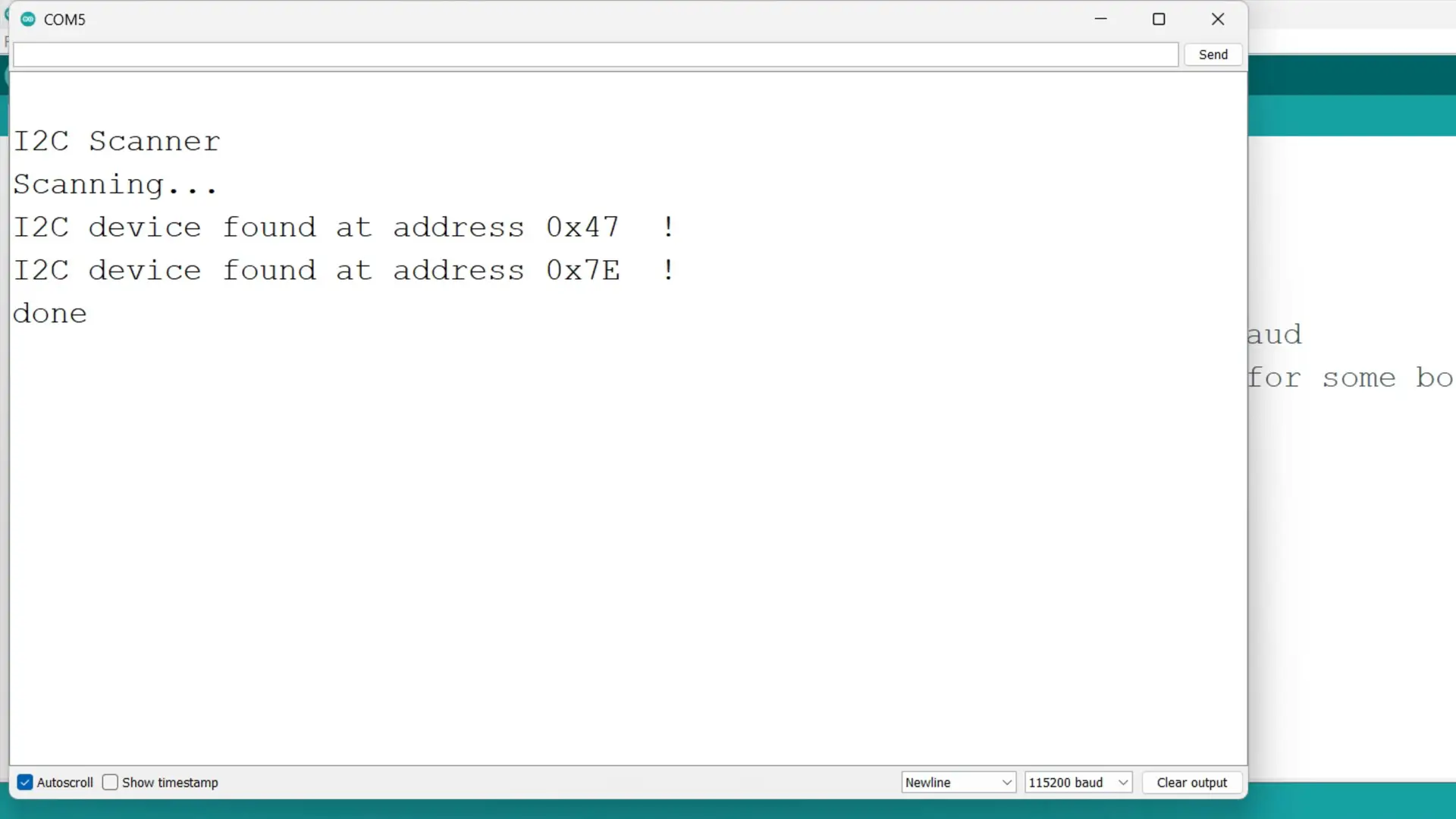Click the 0x7E address output line

tap(344, 270)
